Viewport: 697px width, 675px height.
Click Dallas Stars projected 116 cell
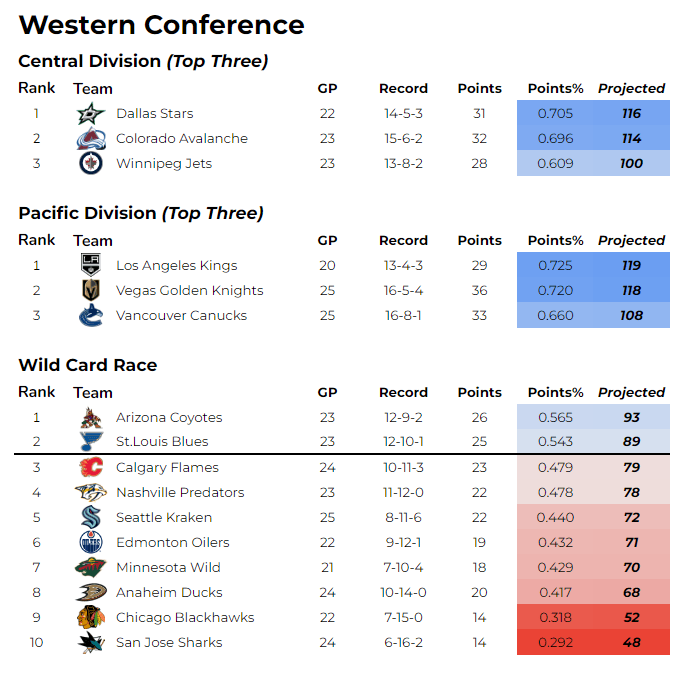[631, 114]
